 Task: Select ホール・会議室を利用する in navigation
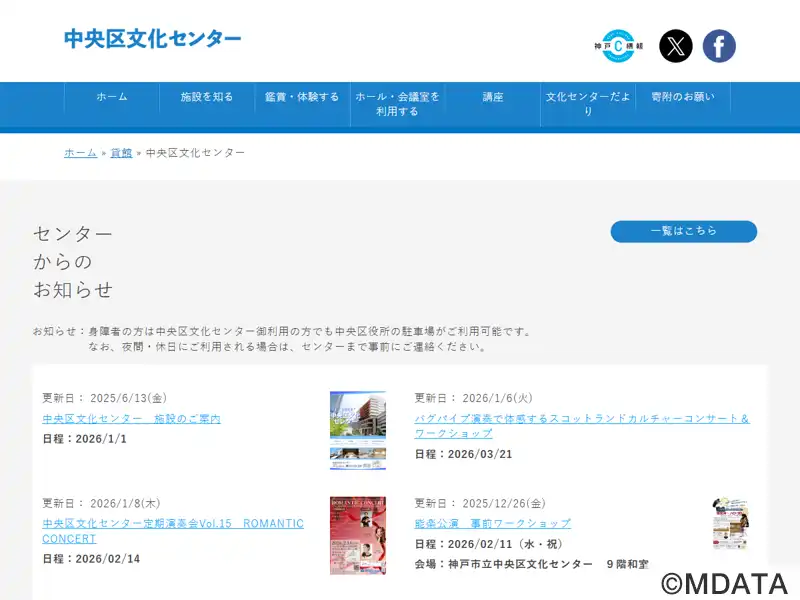point(397,104)
